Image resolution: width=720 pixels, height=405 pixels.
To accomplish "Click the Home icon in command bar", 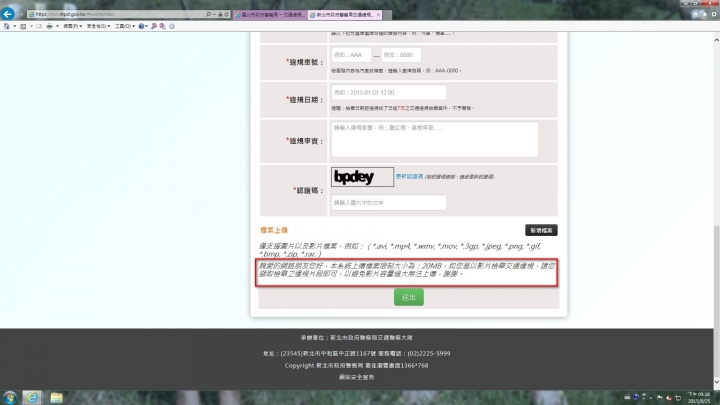I will click(x=6, y=26).
